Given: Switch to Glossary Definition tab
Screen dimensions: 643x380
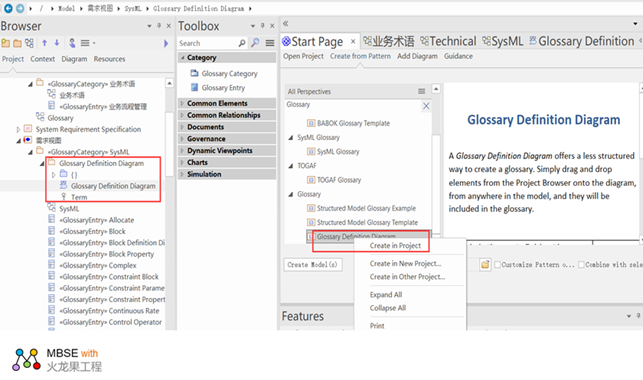Looking at the screenshot, I should (581, 41).
